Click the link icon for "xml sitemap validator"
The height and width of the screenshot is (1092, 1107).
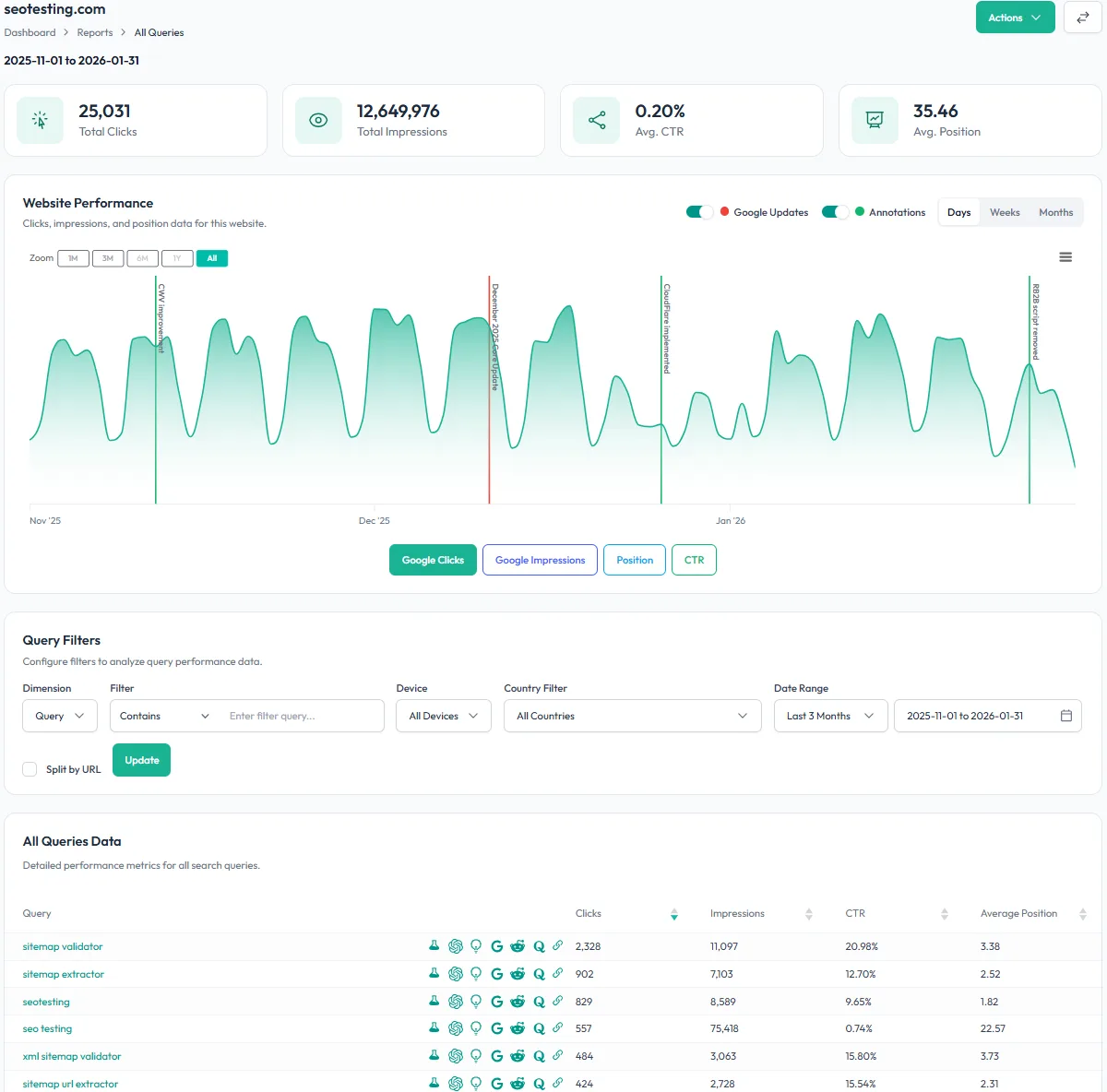[x=559, y=1056]
